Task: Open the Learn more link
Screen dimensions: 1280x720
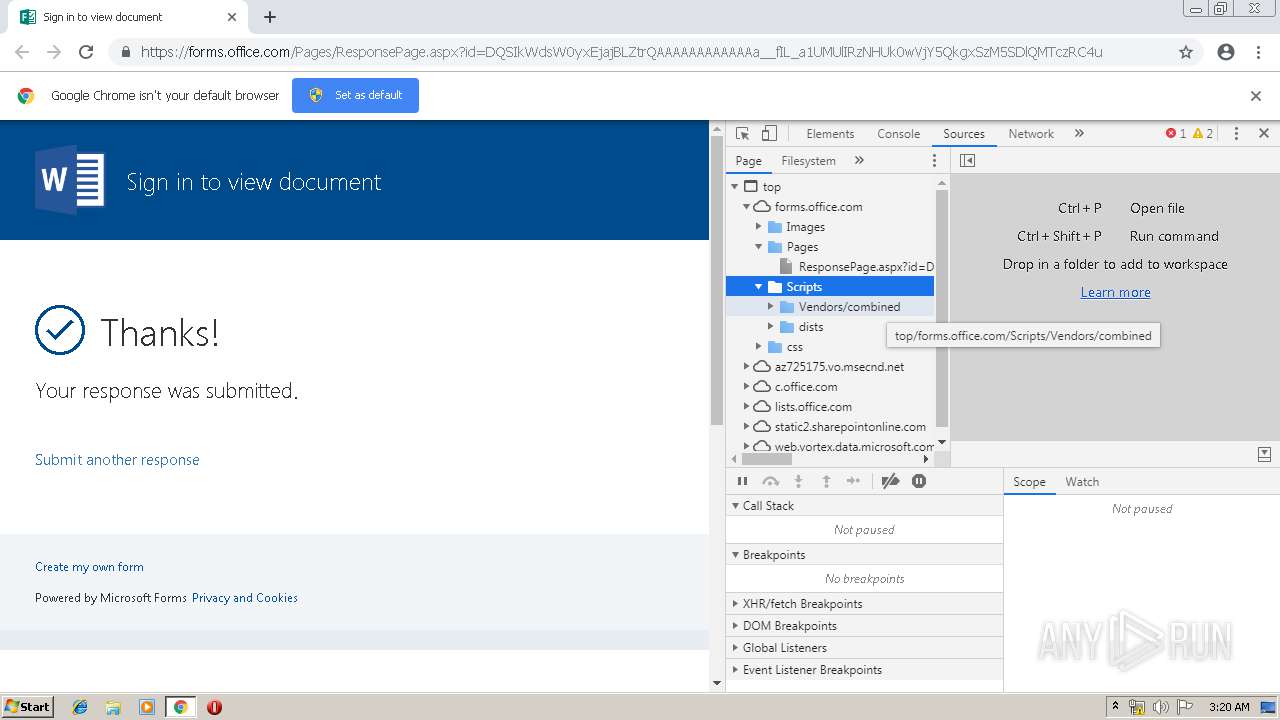Action: (1115, 292)
